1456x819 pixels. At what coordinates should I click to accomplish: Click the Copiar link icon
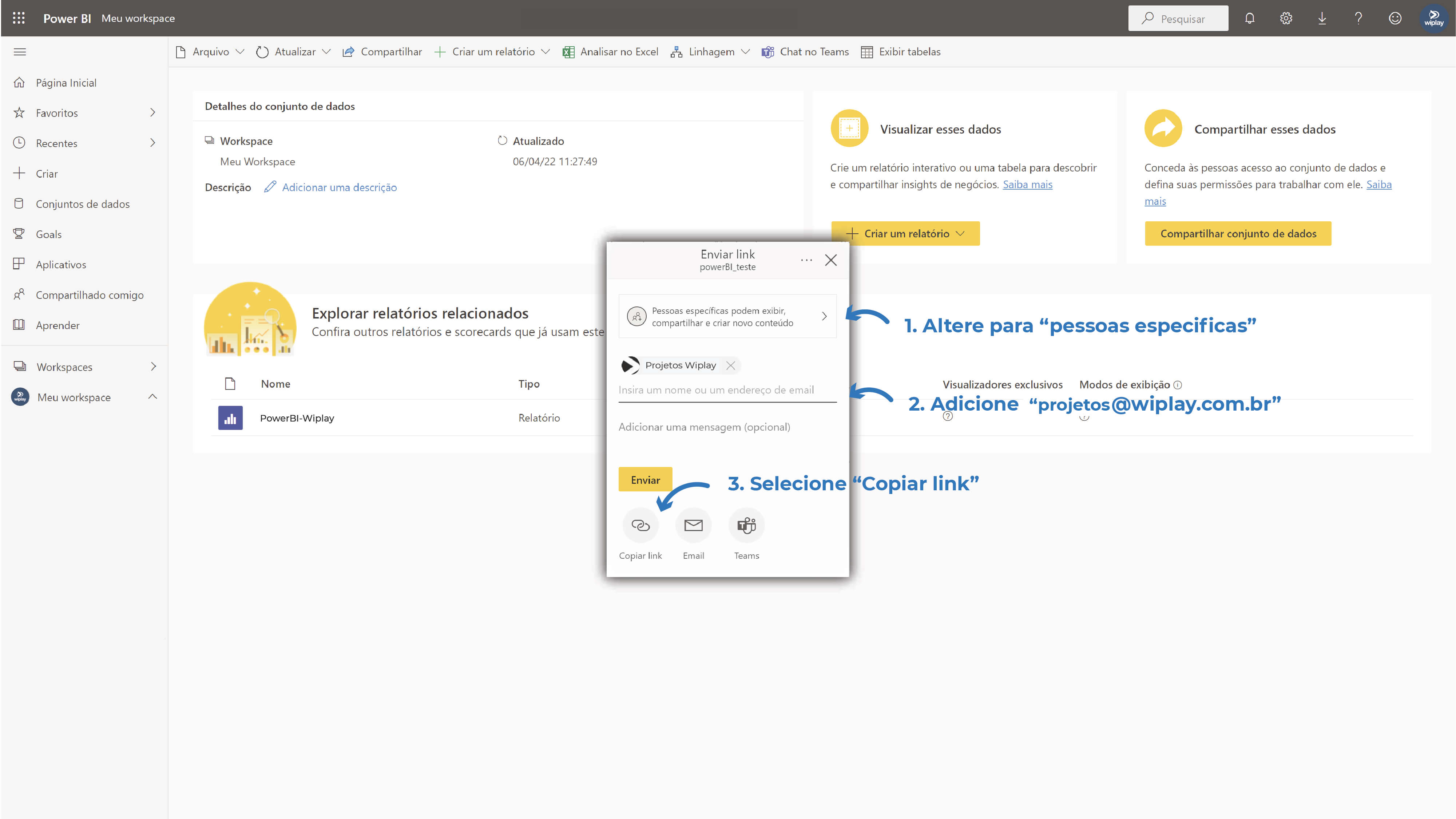[x=640, y=526]
